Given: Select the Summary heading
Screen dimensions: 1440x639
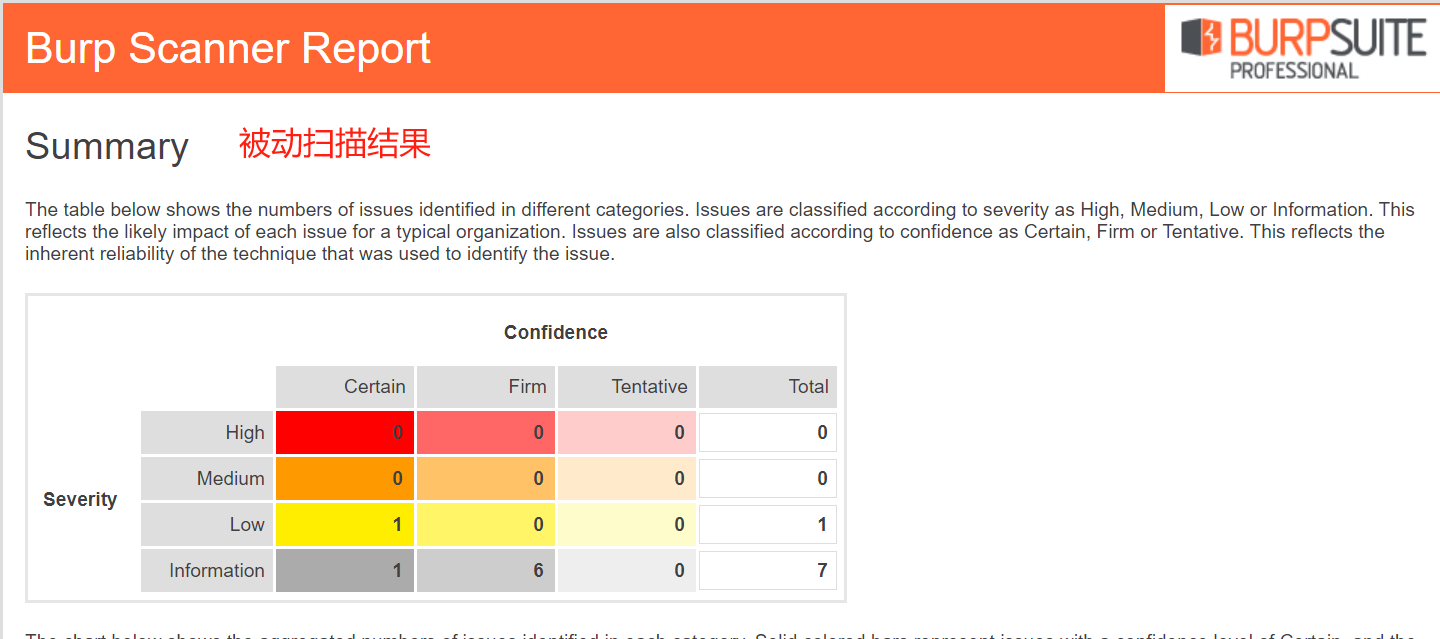Looking at the screenshot, I should click(x=107, y=147).
